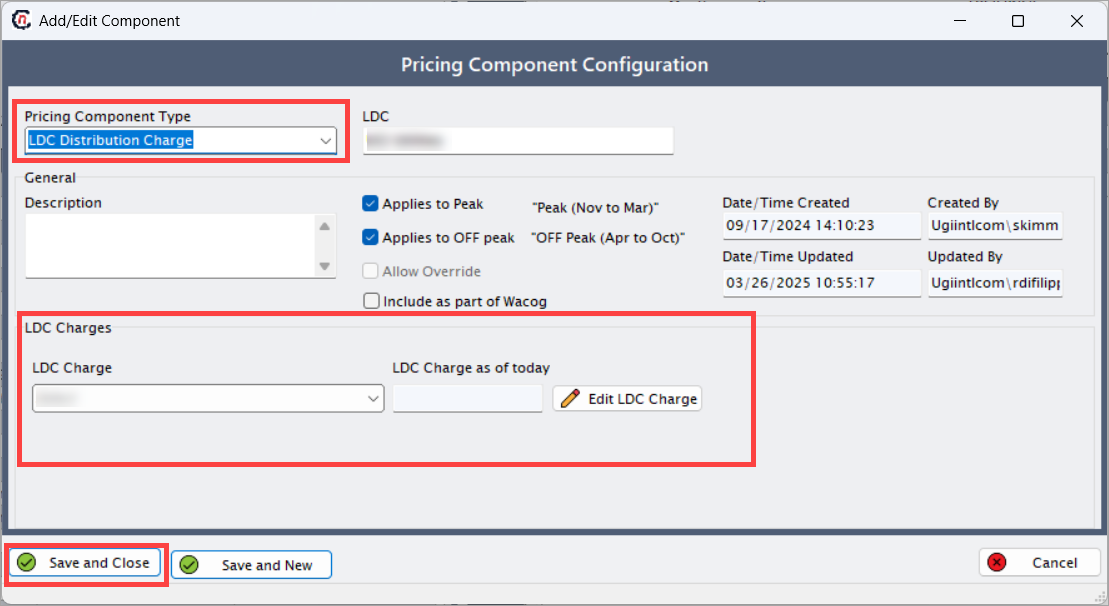Maximize the Add/Edit Component window
This screenshot has width=1109, height=606.
[1018, 21]
